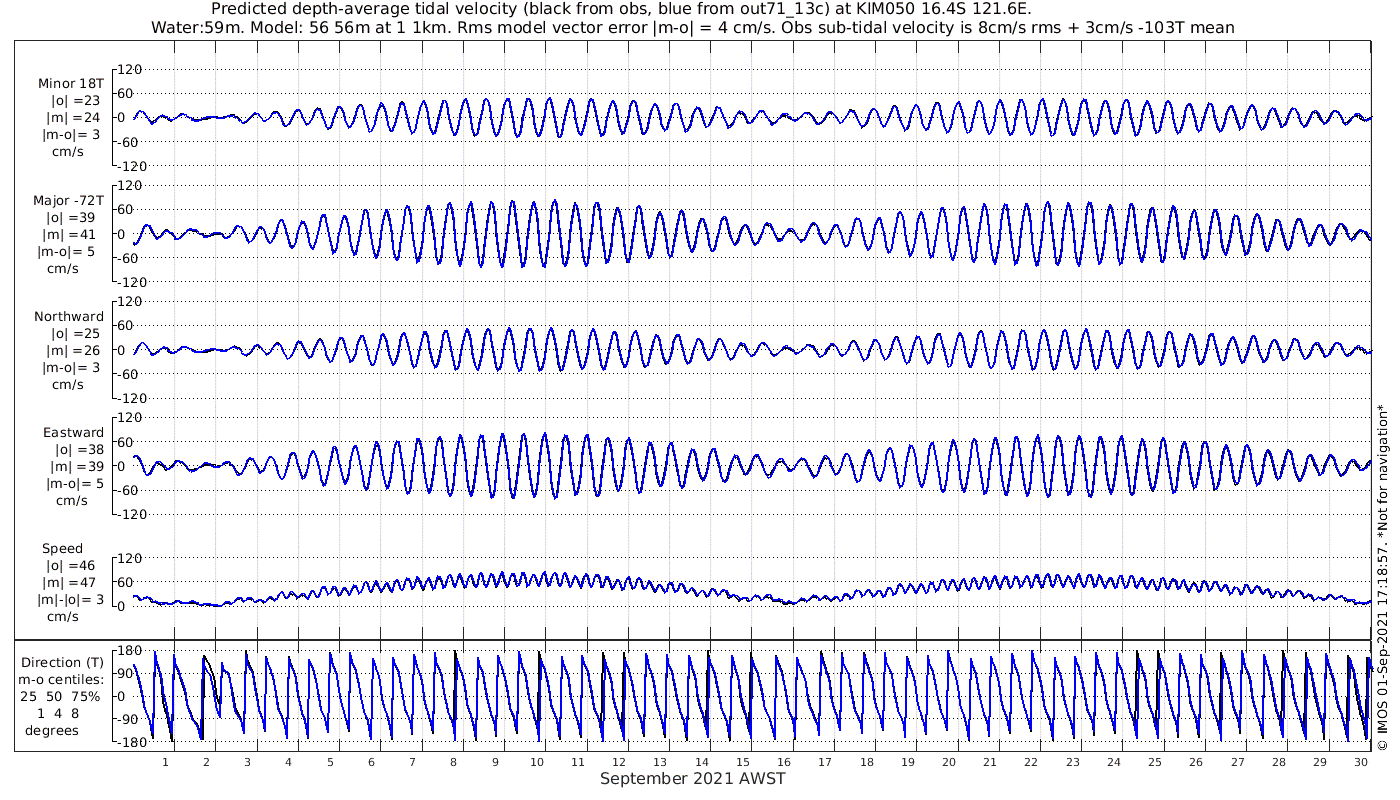Click "|m|-|o|= 3" in the Speed panel
This screenshot has width=1400, height=800.
(x=68, y=600)
